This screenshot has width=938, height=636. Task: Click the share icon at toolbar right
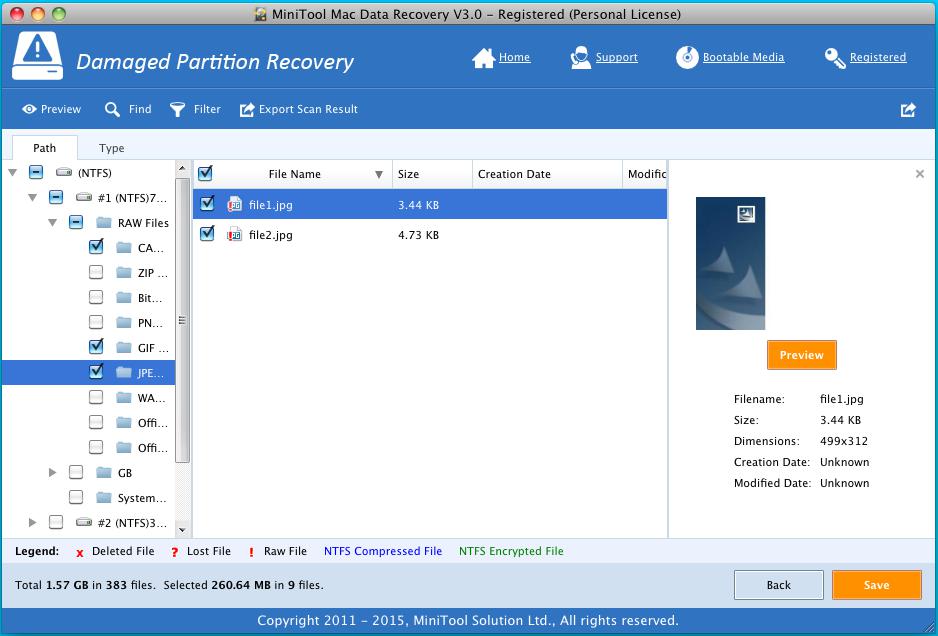908,109
